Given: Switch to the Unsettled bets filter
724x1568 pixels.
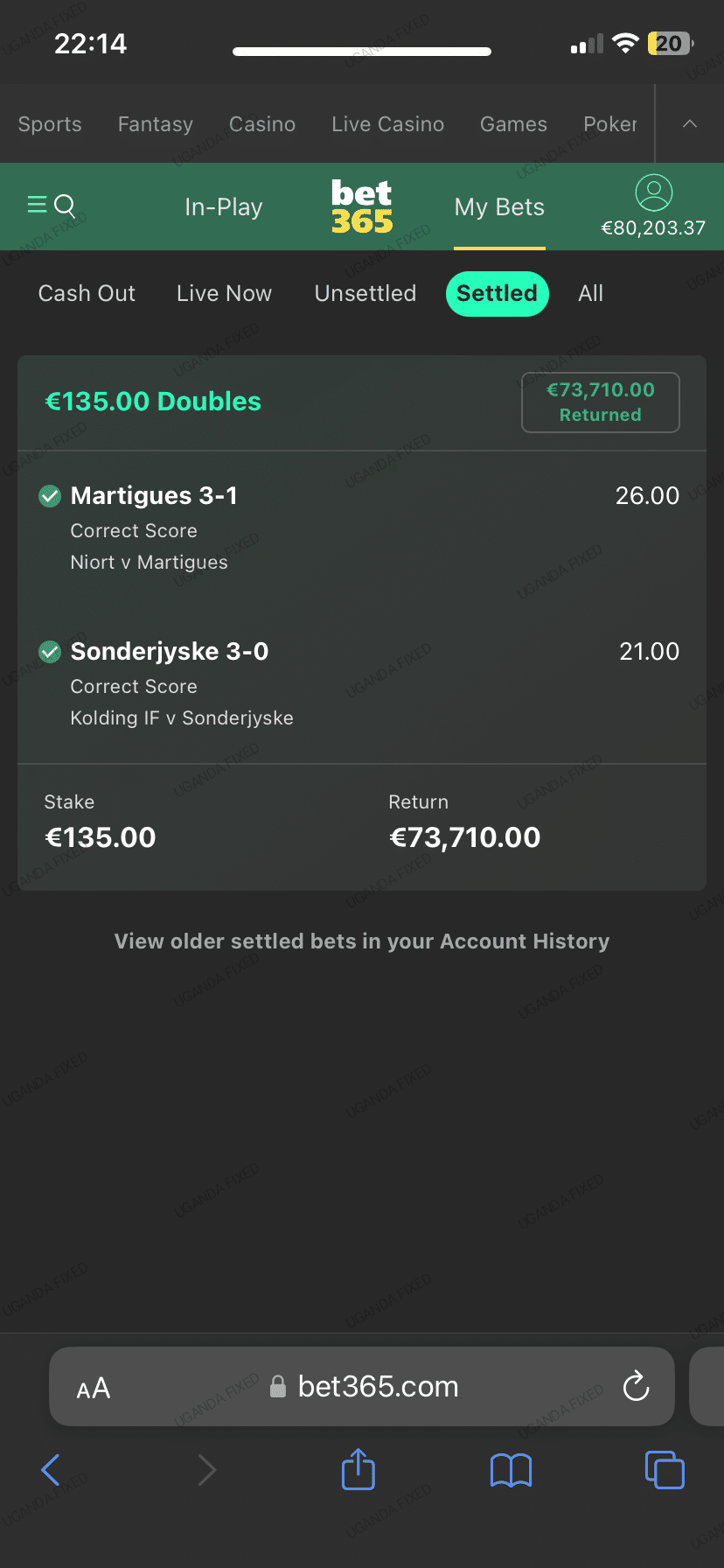Looking at the screenshot, I should [x=365, y=293].
